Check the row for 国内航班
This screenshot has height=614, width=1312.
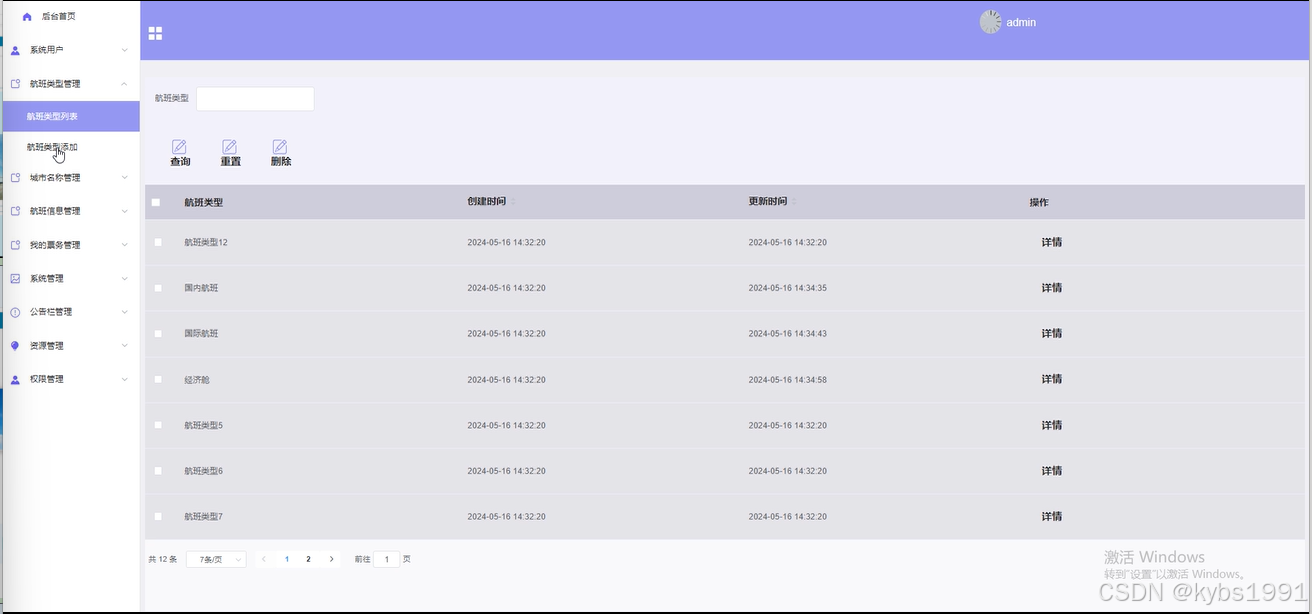pyautogui.click(x=158, y=288)
